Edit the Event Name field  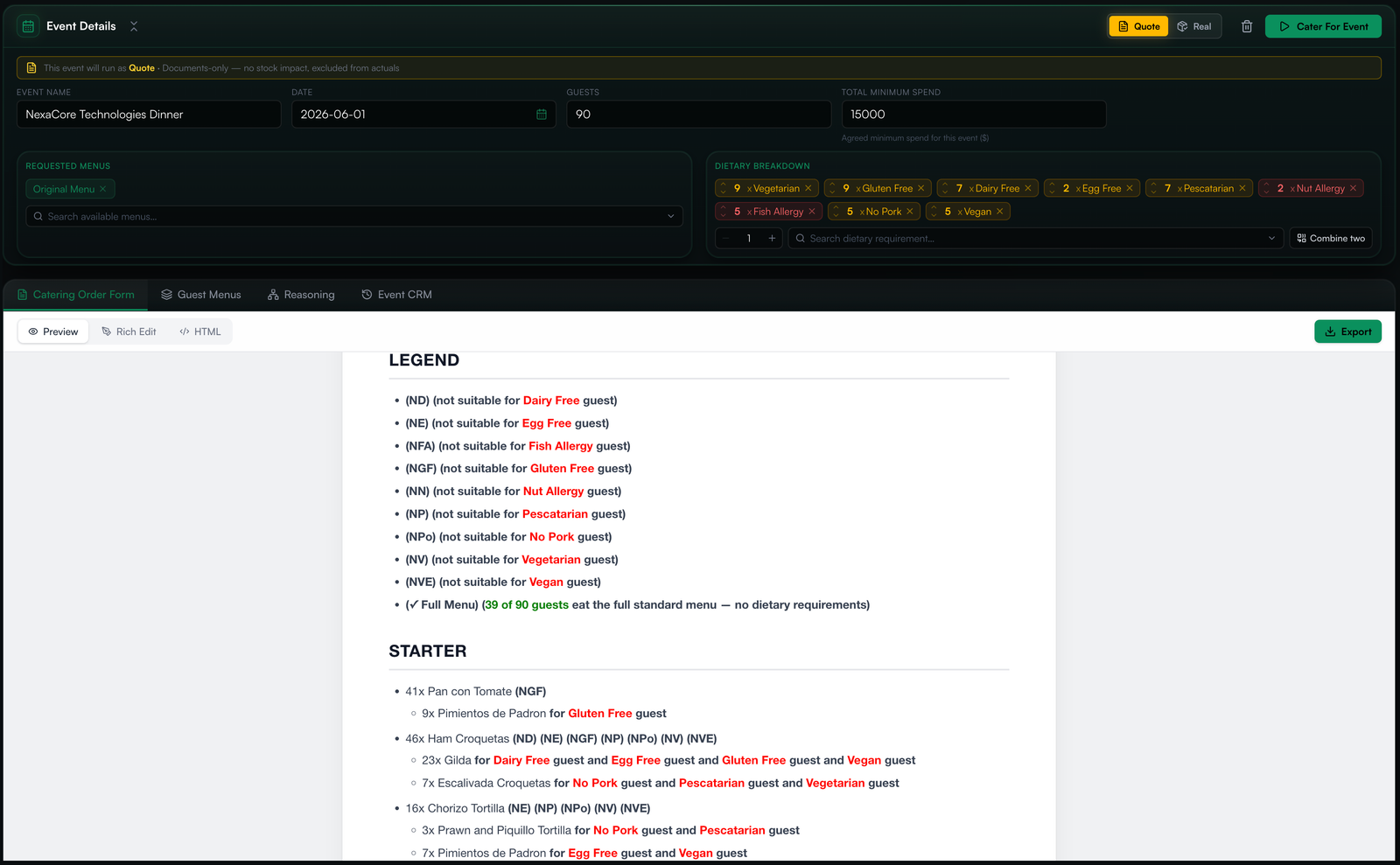[149, 115]
